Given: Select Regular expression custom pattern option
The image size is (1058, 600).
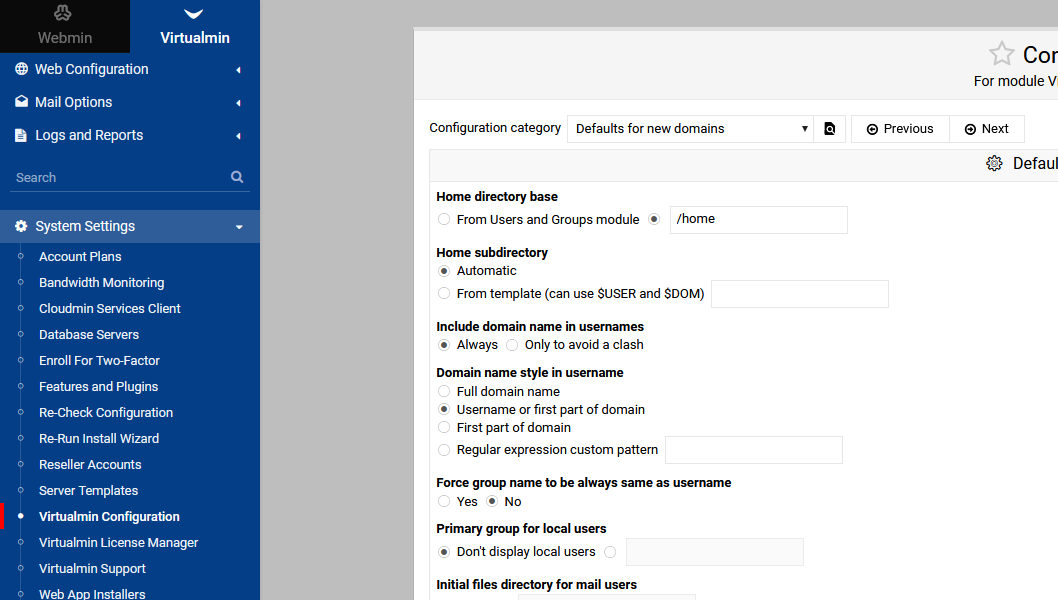Looking at the screenshot, I should [x=444, y=449].
